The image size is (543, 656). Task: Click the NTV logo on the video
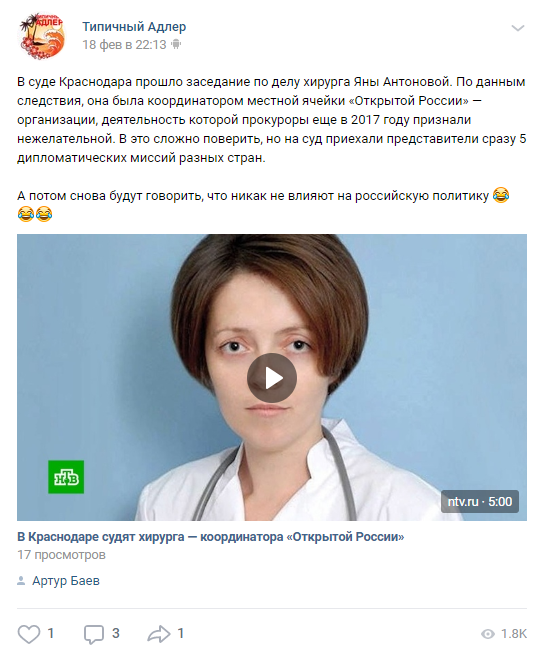coord(66,477)
